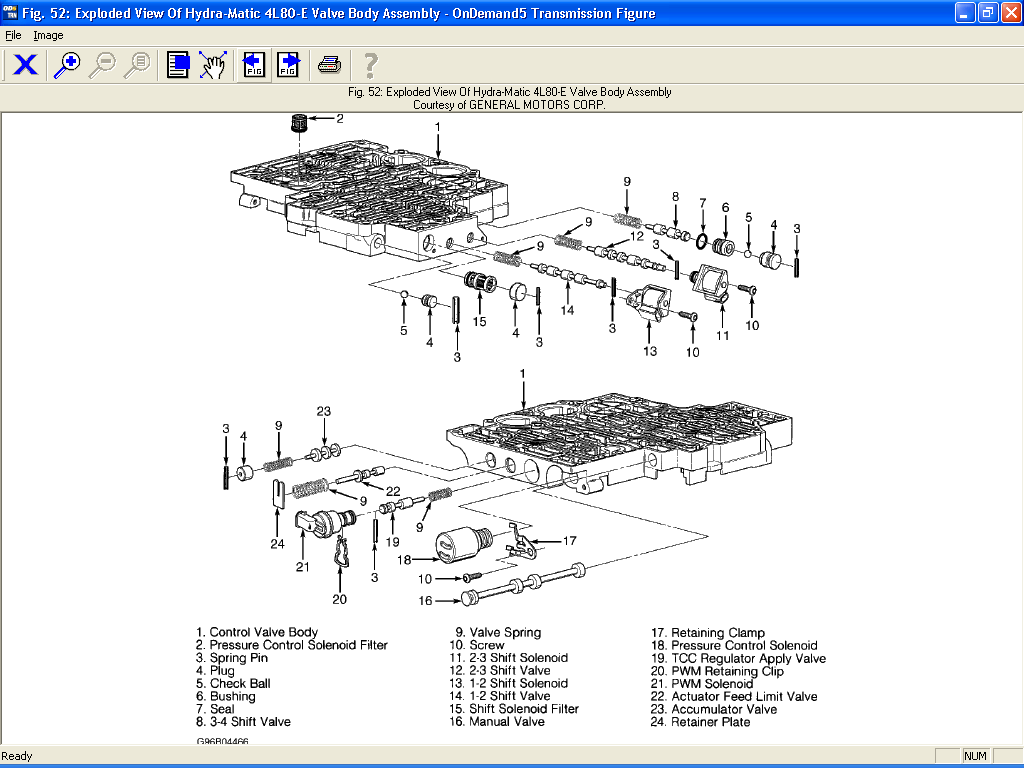Go to the next figure
Image resolution: width=1024 pixels, height=768 pixels.
[288, 65]
